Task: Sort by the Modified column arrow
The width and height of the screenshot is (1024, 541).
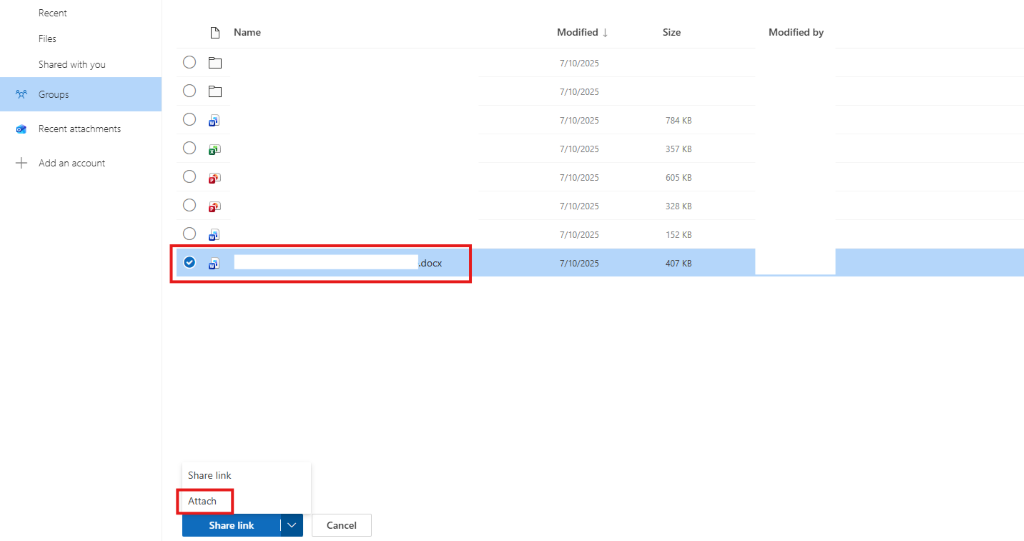Action: tap(605, 33)
